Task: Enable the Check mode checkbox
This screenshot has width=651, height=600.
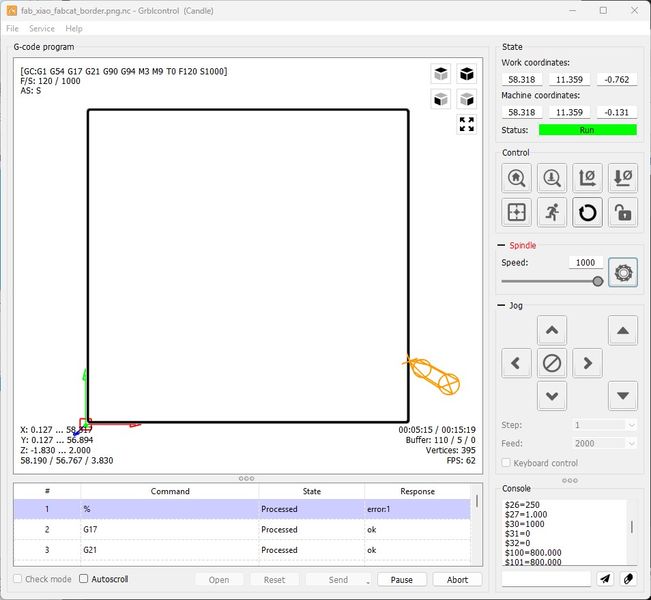Action: pyautogui.click(x=17, y=578)
